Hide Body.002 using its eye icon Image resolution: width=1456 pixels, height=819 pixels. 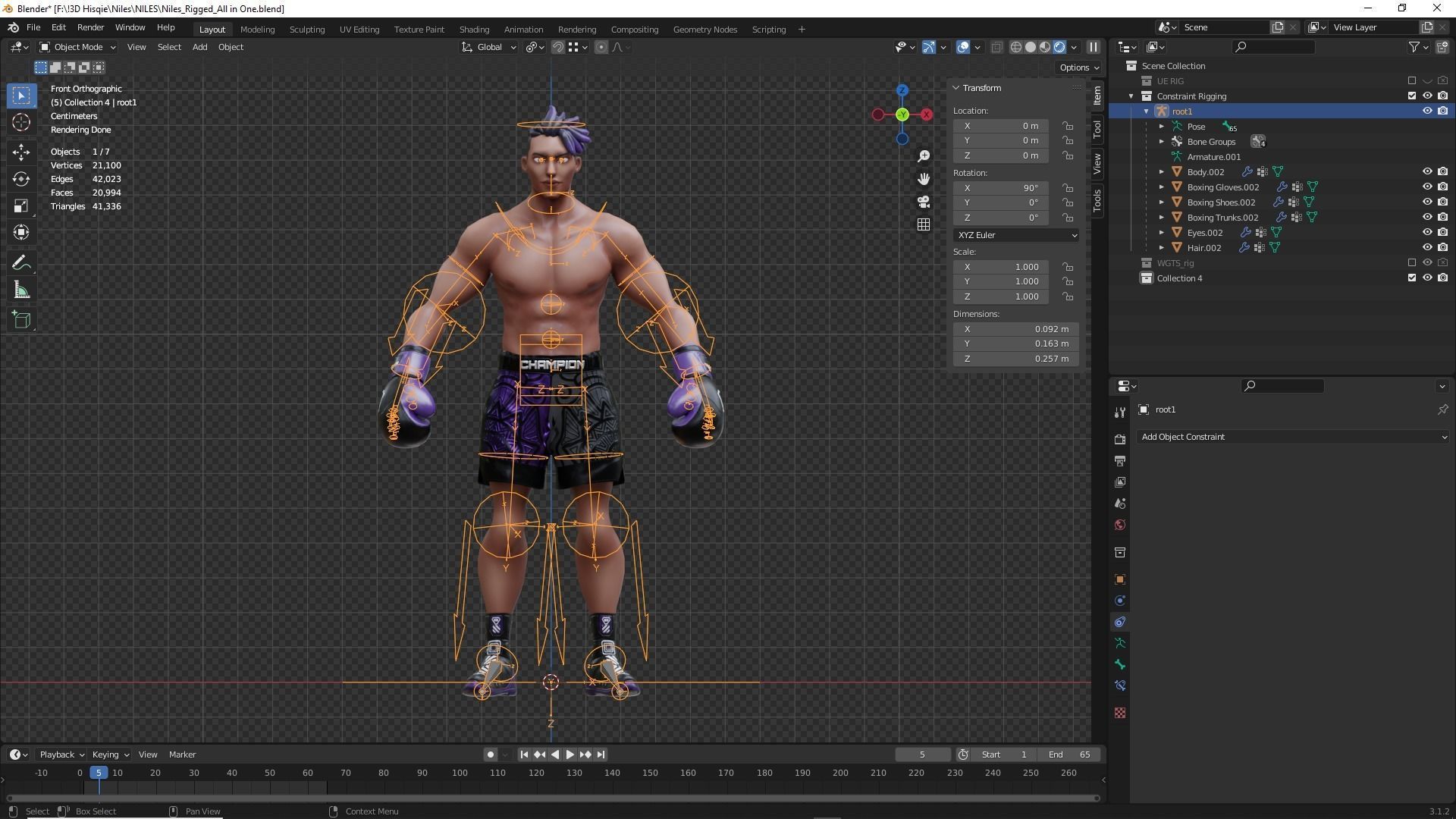(x=1426, y=172)
